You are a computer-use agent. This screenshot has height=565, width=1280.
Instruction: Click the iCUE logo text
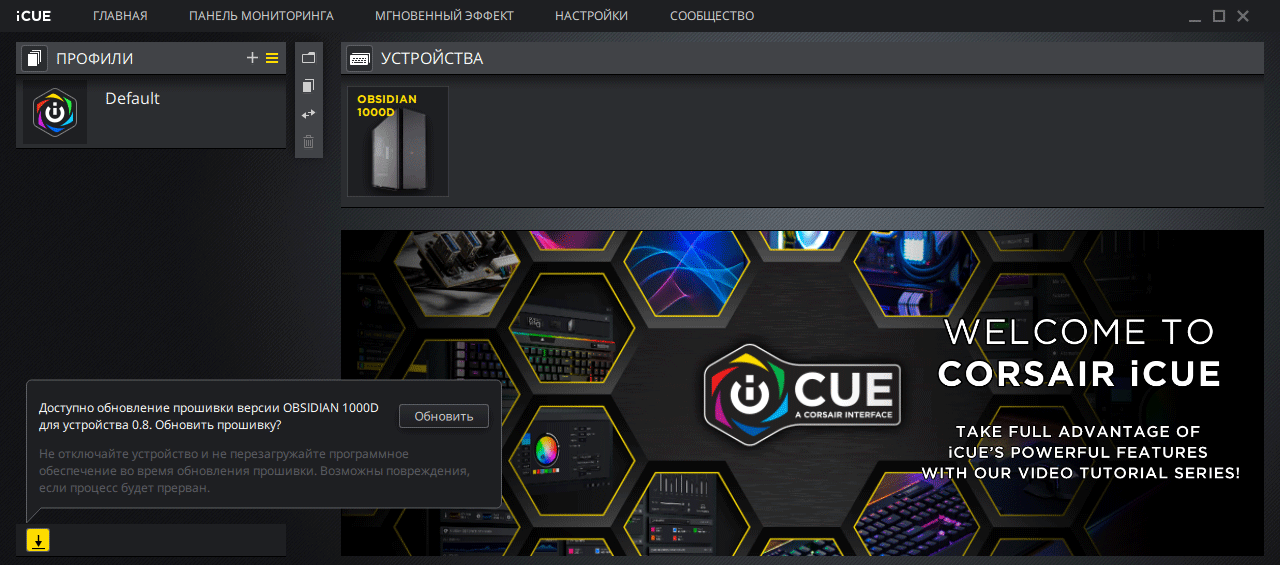coord(34,16)
